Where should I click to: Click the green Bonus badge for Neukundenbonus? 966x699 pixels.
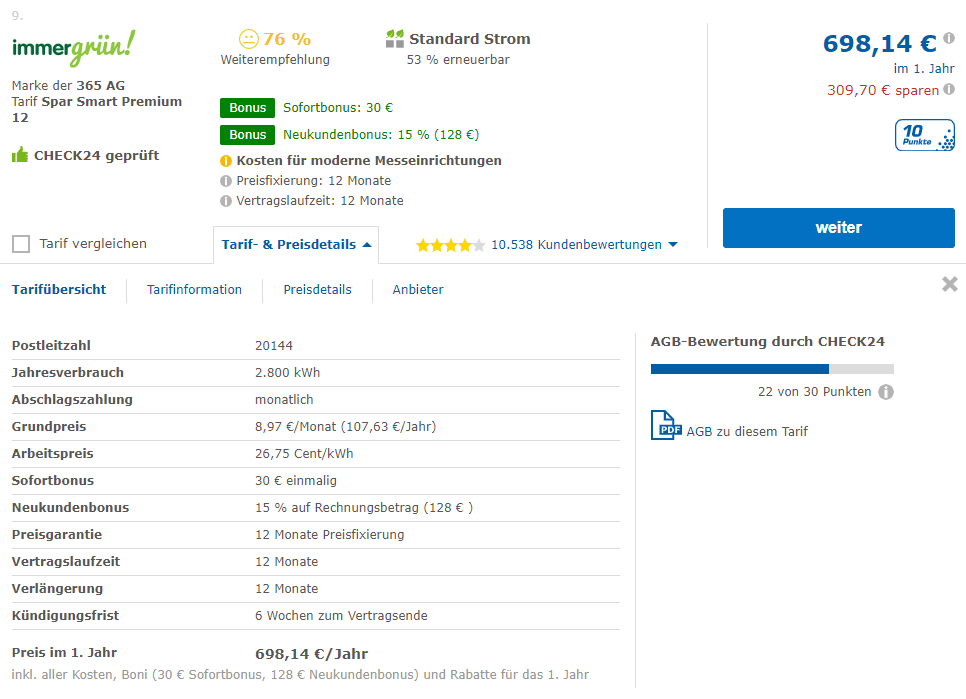tap(248, 135)
